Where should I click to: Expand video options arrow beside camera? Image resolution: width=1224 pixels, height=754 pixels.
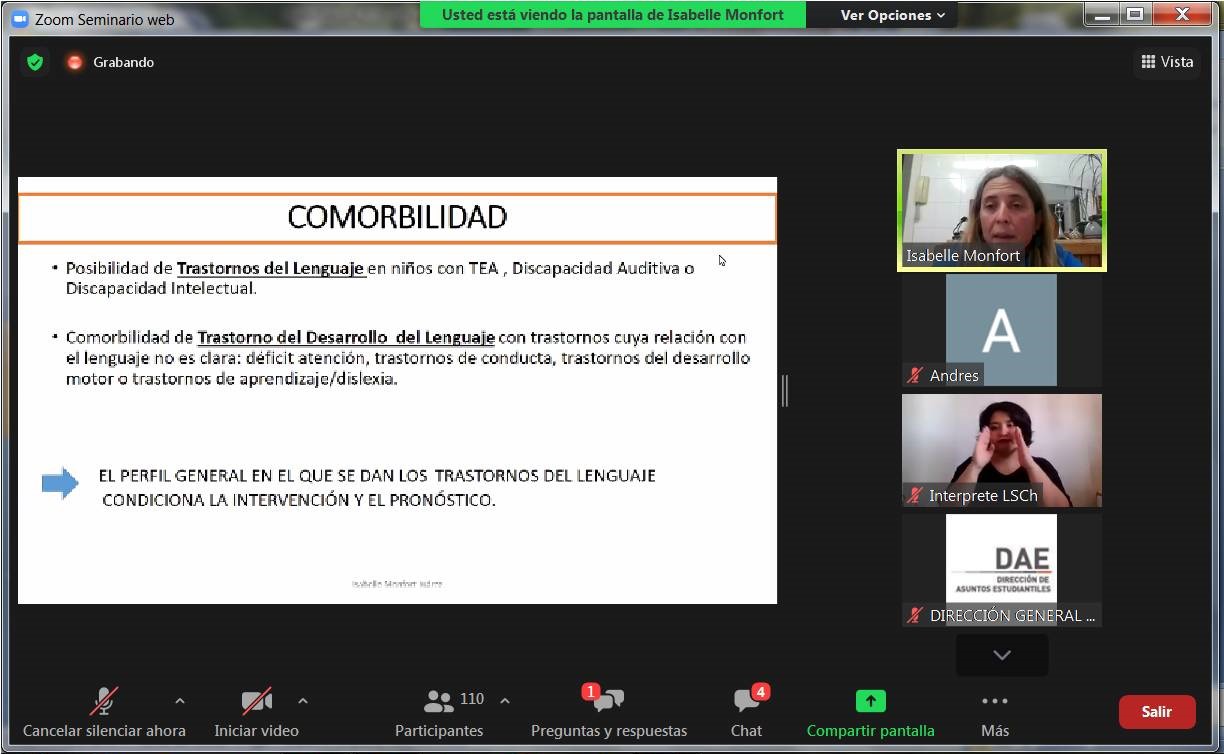(x=303, y=701)
